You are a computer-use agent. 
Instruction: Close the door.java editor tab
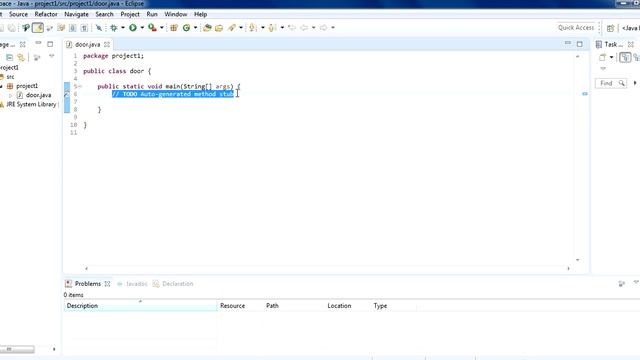tap(107, 44)
